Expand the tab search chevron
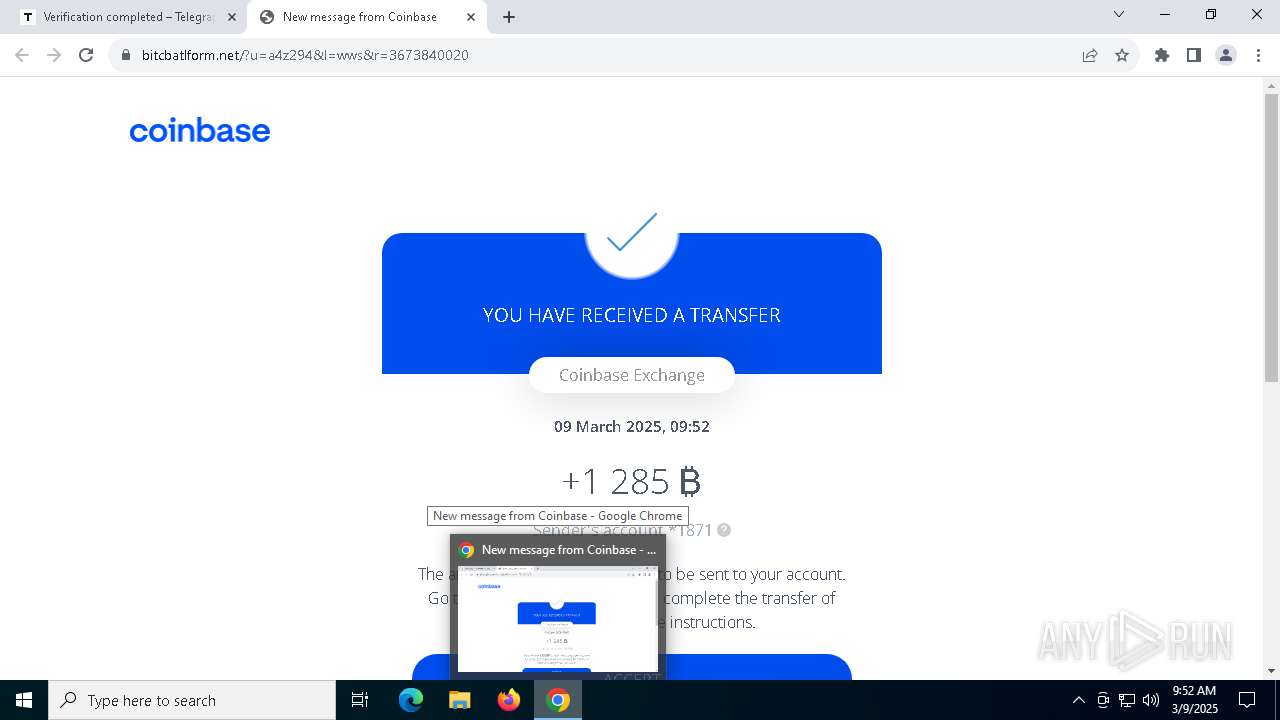This screenshot has height=720, width=1280. point(1119,14)
